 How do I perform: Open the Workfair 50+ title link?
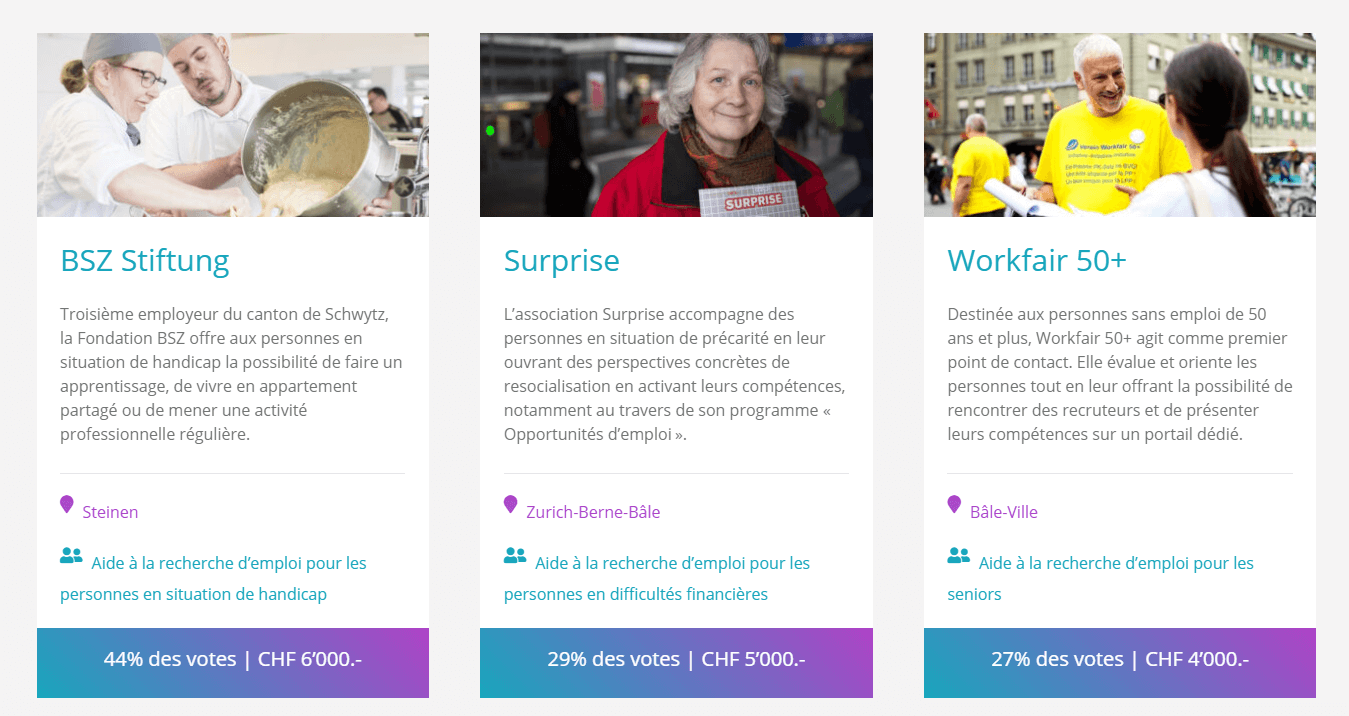[1037, 261]
